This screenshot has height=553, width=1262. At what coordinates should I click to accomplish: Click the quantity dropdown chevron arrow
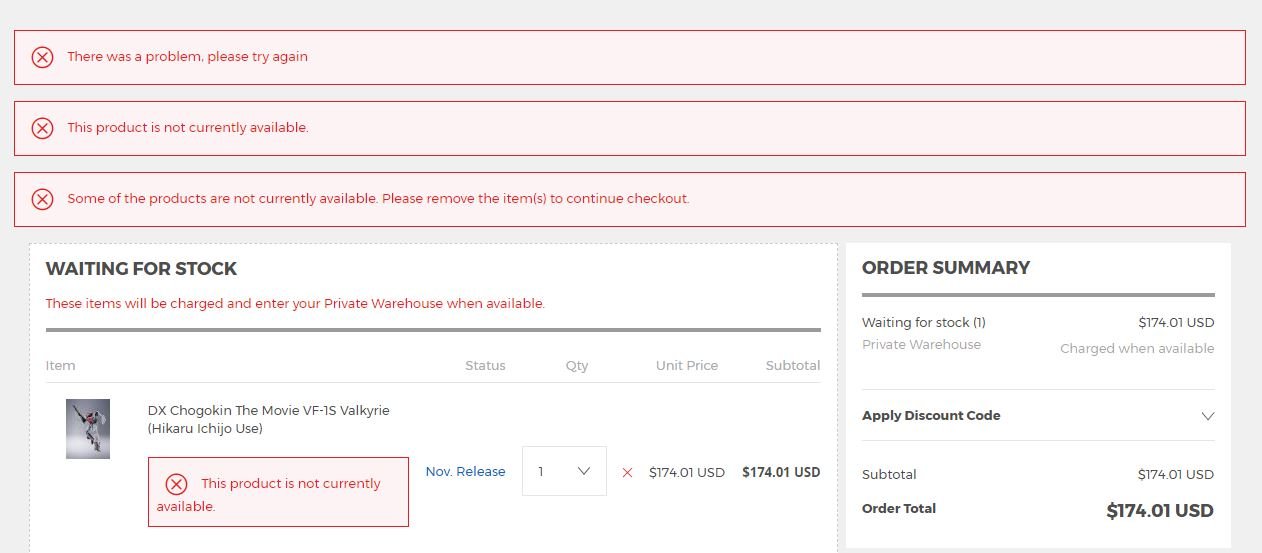click(x=584, y=471)
